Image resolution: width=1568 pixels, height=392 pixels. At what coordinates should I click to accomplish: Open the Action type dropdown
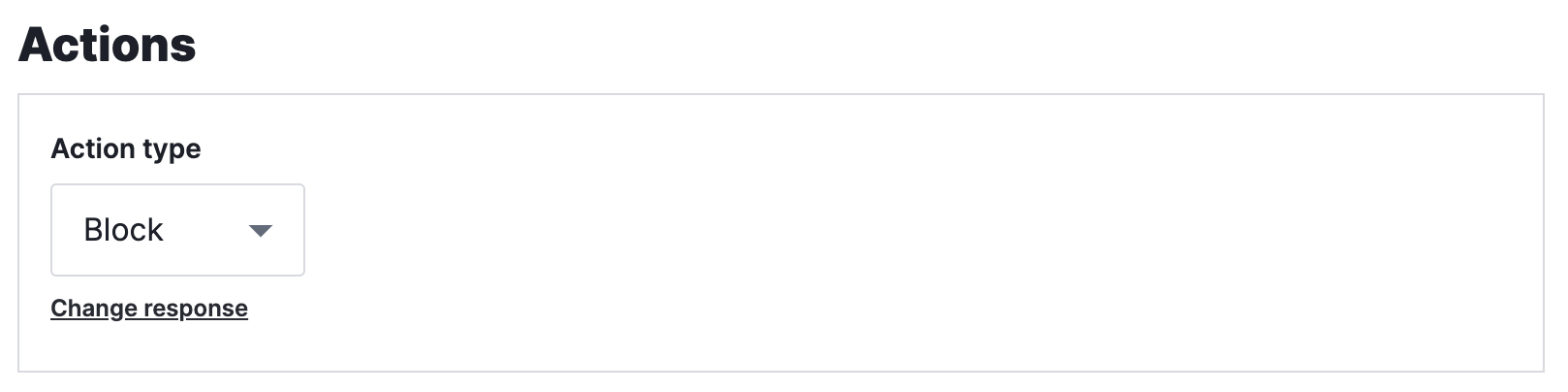177,230
